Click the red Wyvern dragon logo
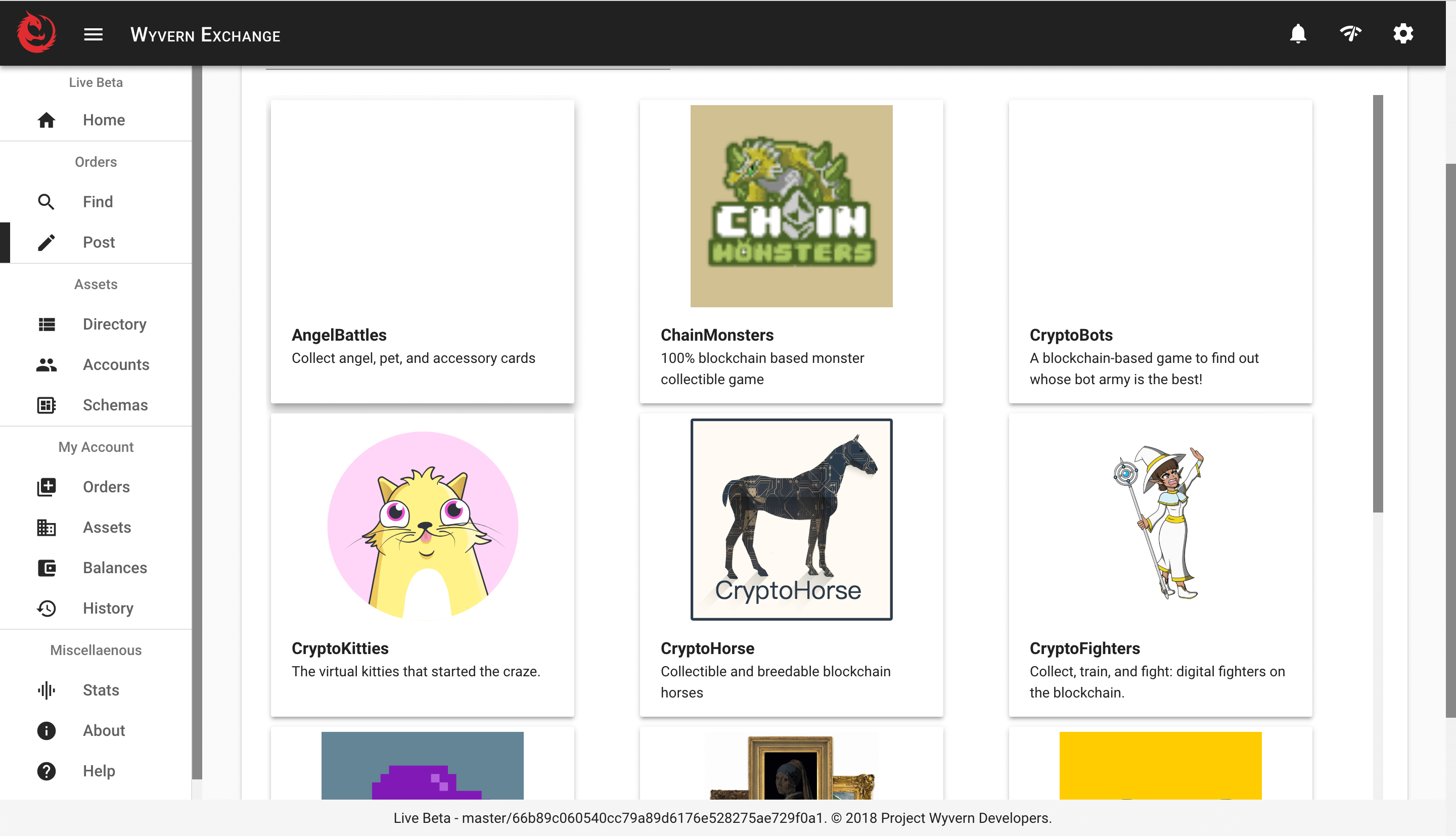Screen dimensions: 1456x836 click(36, 33)
